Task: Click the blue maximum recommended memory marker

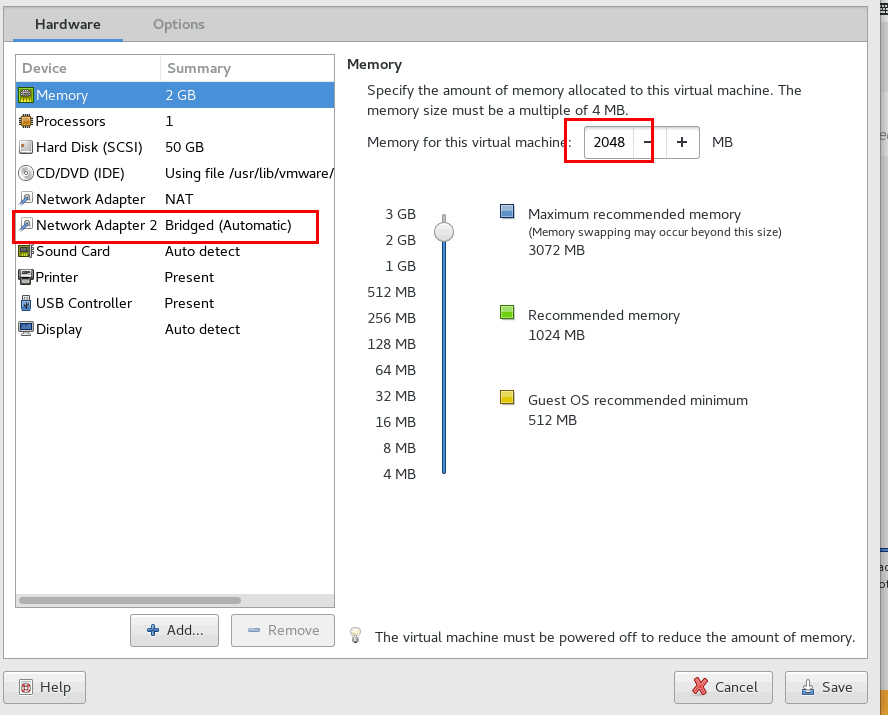Action: pyautogui.click(x=506, y=209)
